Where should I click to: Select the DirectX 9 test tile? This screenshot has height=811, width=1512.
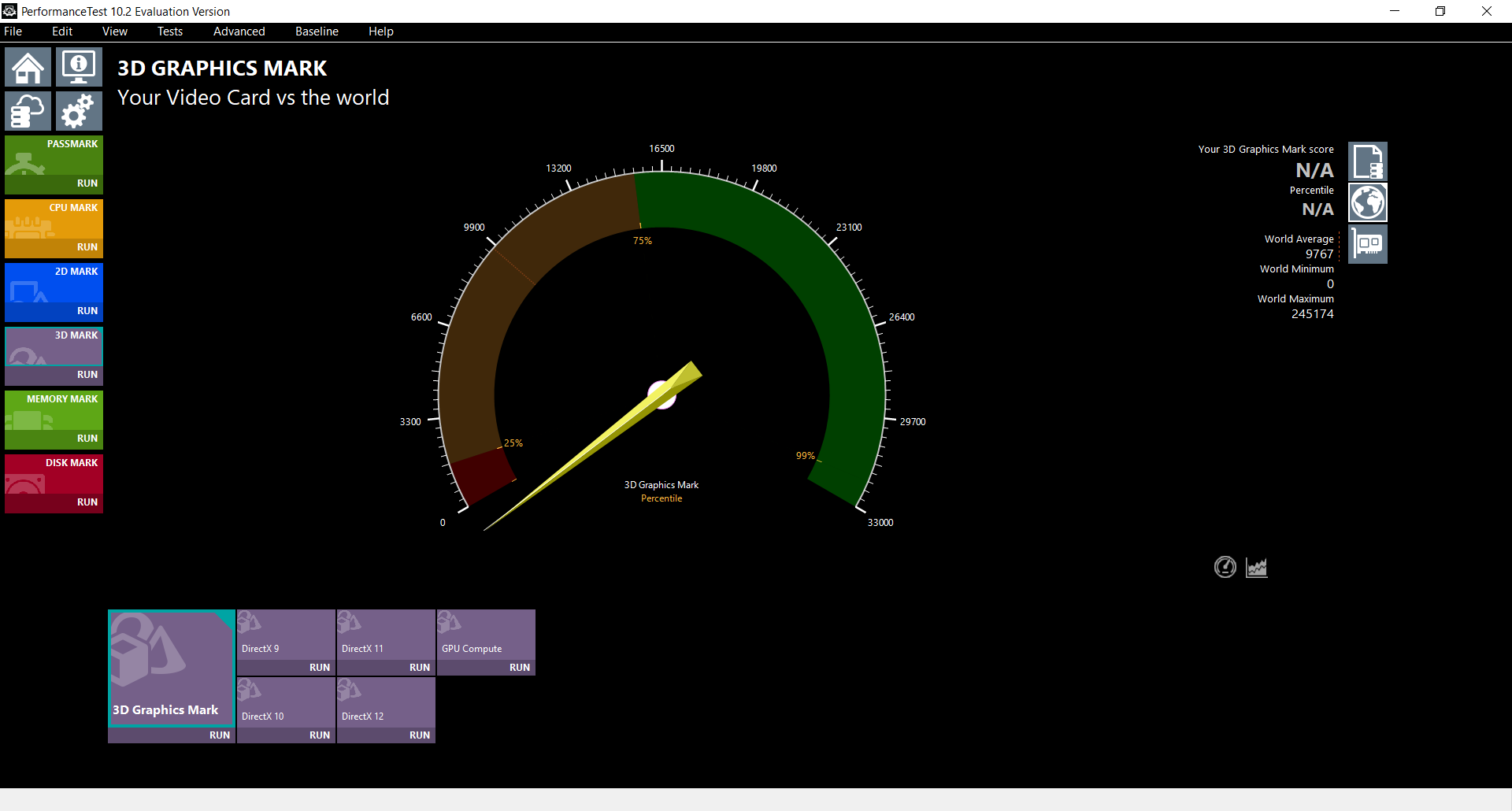point(286,634)
